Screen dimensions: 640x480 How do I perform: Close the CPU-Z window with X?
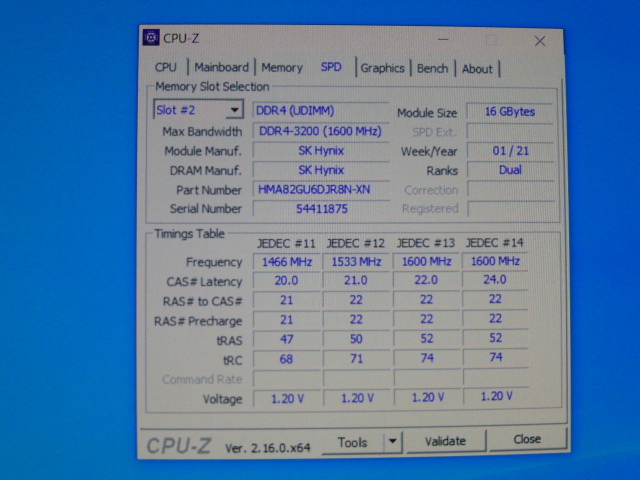coord(540,41)
